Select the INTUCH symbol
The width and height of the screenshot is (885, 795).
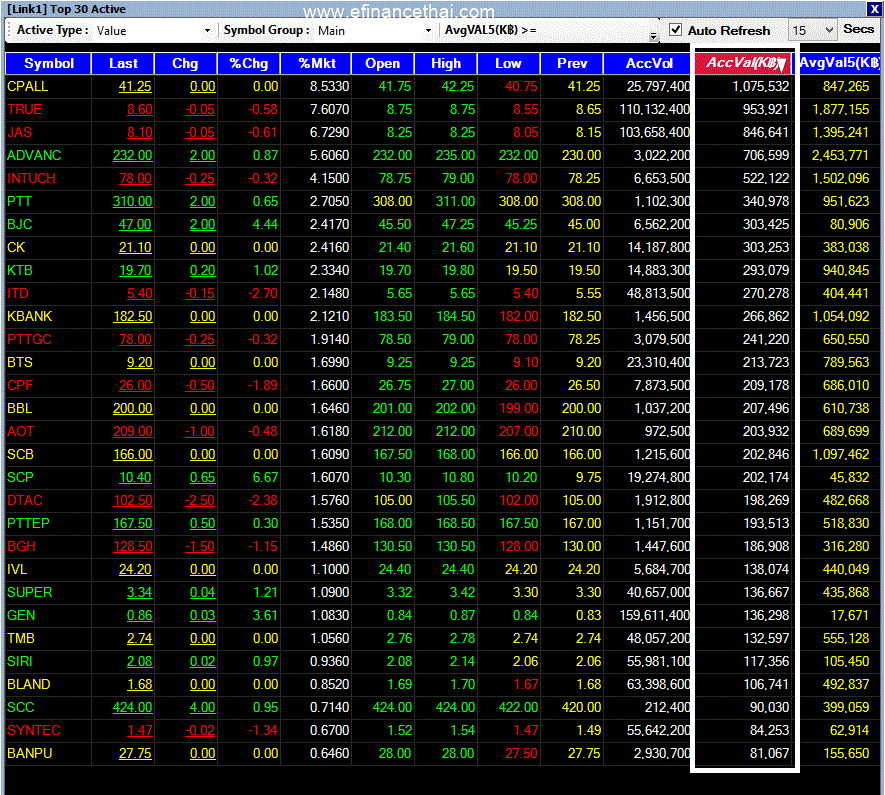[x=31, y=178]
